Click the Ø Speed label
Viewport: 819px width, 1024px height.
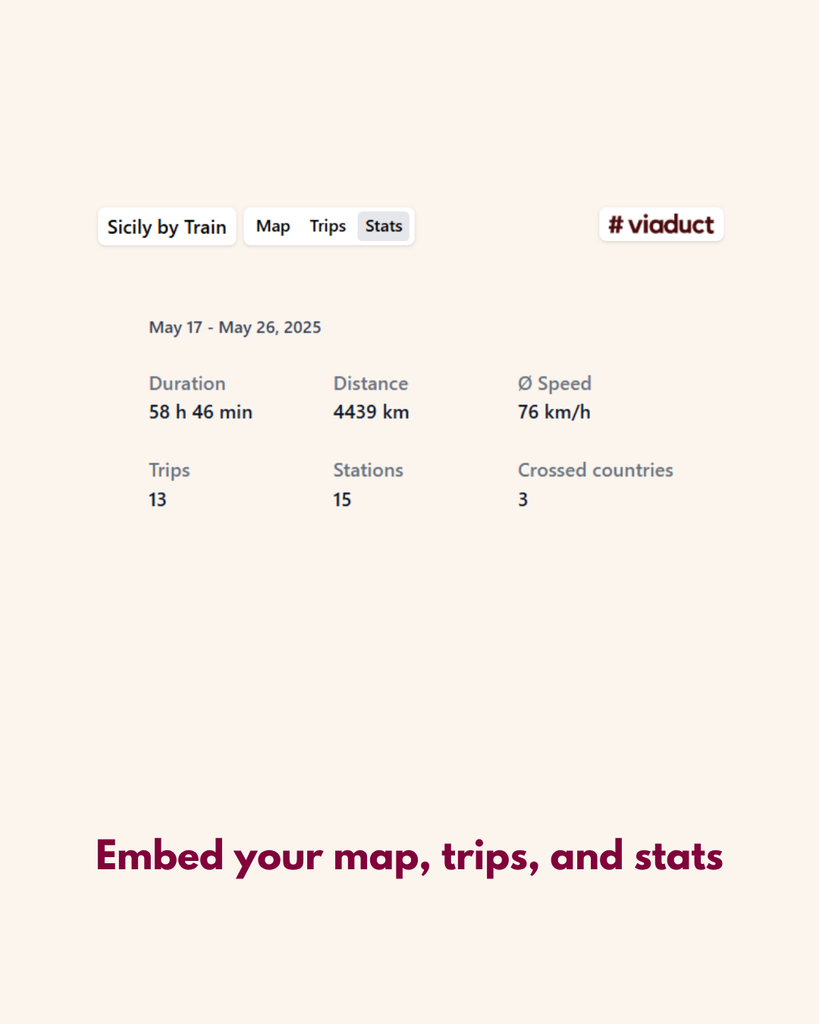coord(554,383)
